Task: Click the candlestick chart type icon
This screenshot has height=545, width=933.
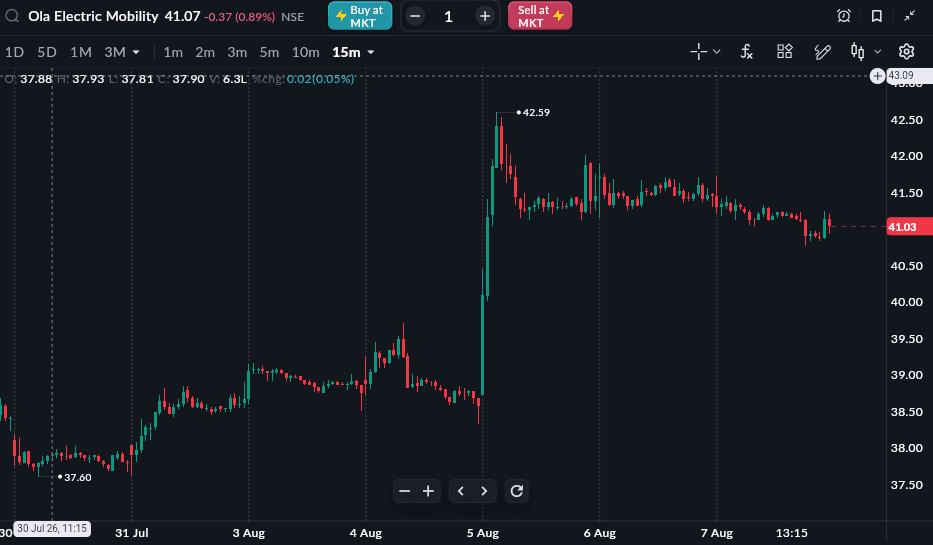Action: click(x=857, y=52)
